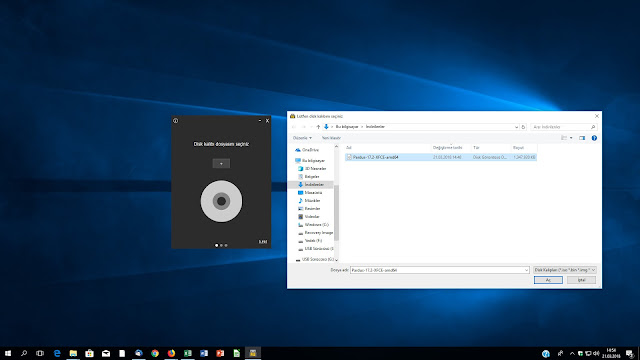Click the refresh icon beside the address bar
Viewport: 640px width, 360px height.
point(523,127)
